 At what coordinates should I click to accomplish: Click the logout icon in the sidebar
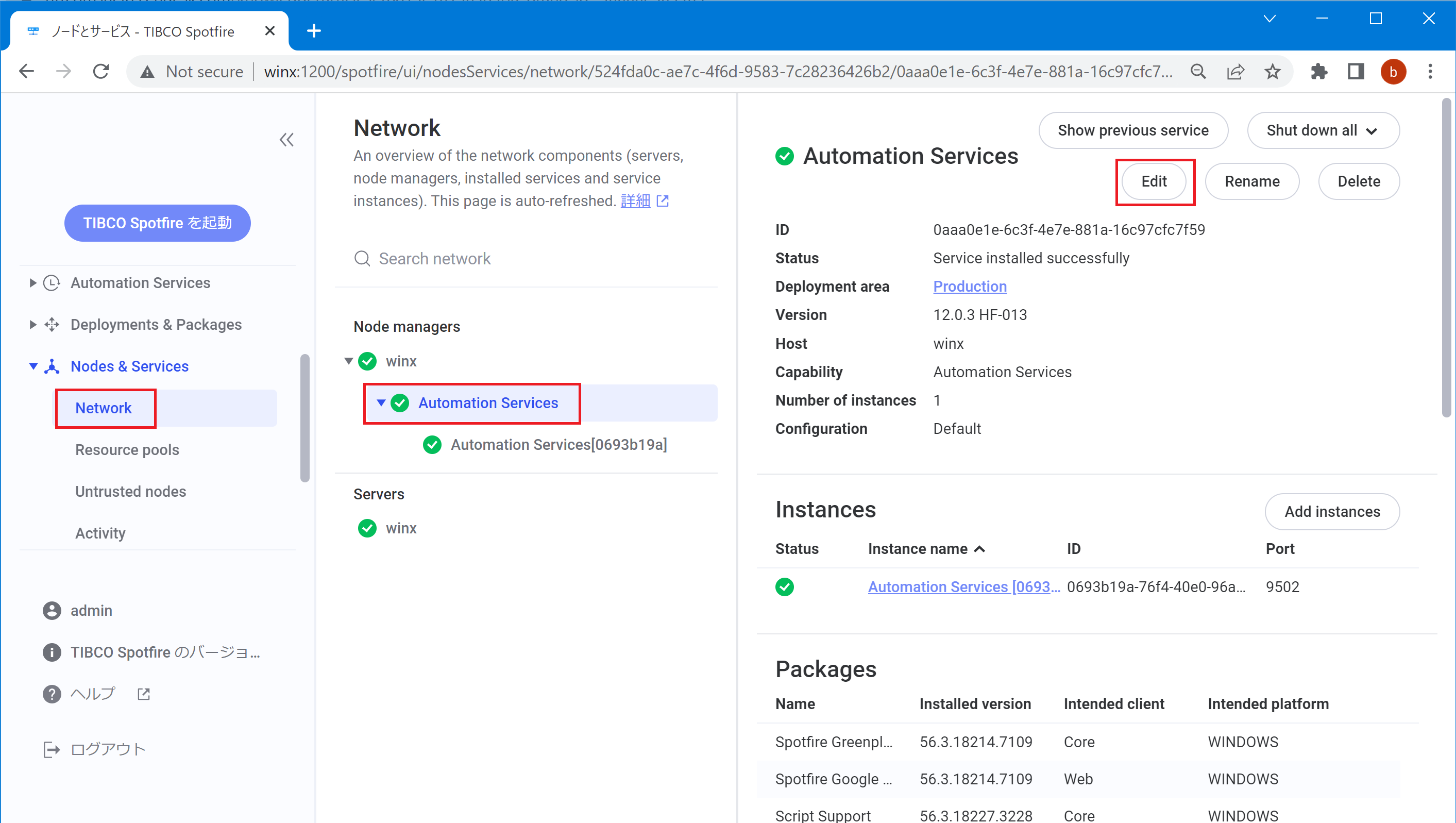point(52,749)
